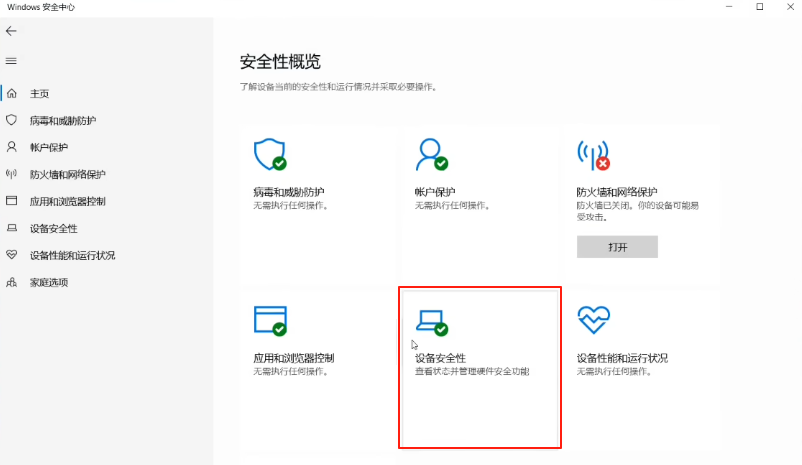Click the large laptop device security icon
This screenshot has width=802, height=465.
(432, 322)
